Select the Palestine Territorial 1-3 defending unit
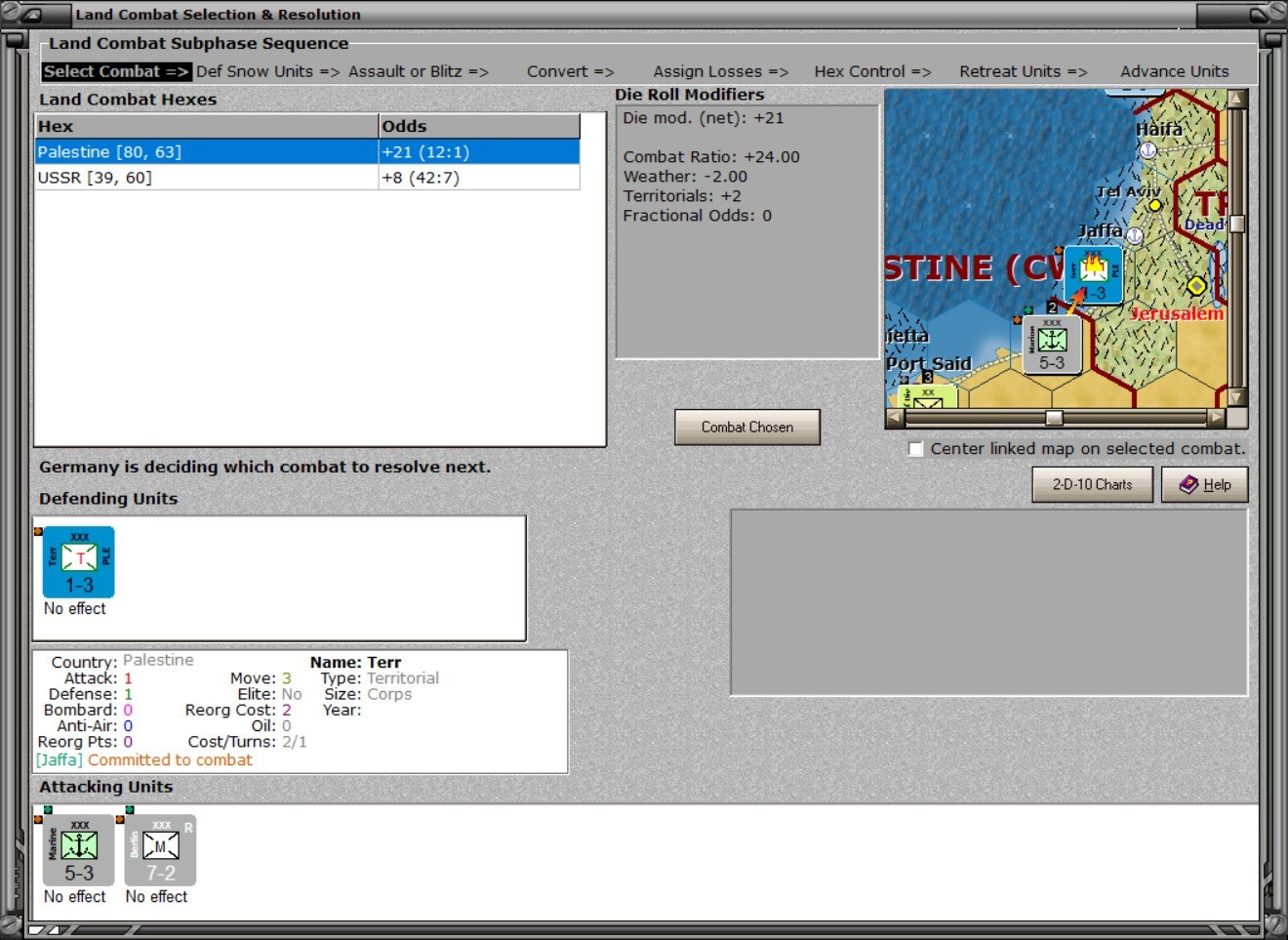The height and width of the screenshot is (940, 1288). 79,562
